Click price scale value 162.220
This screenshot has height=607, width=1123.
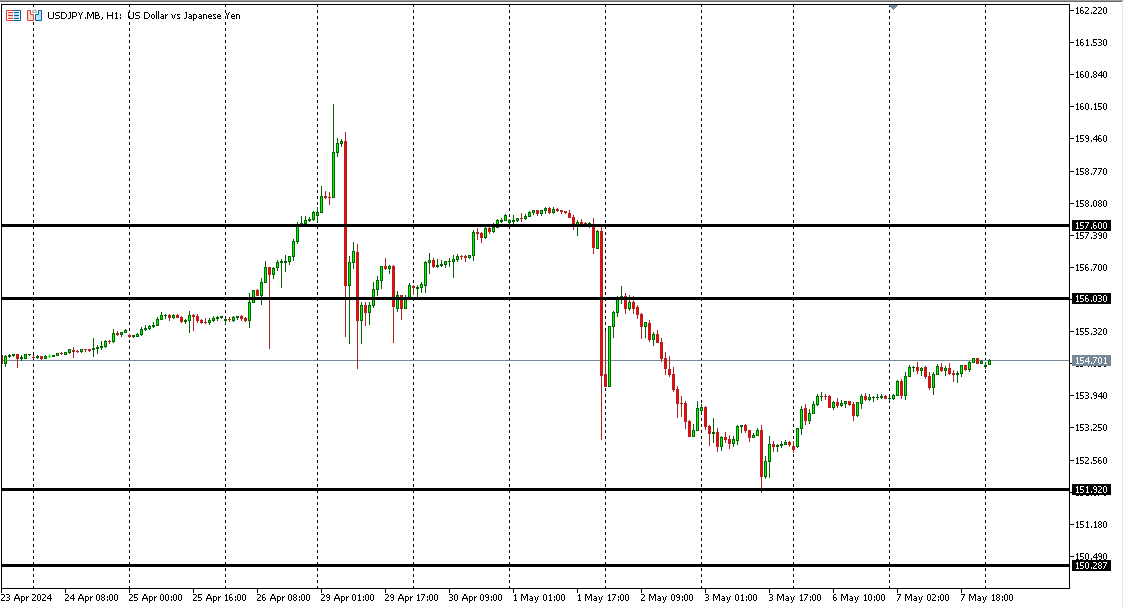click(x=1091, y=11)
